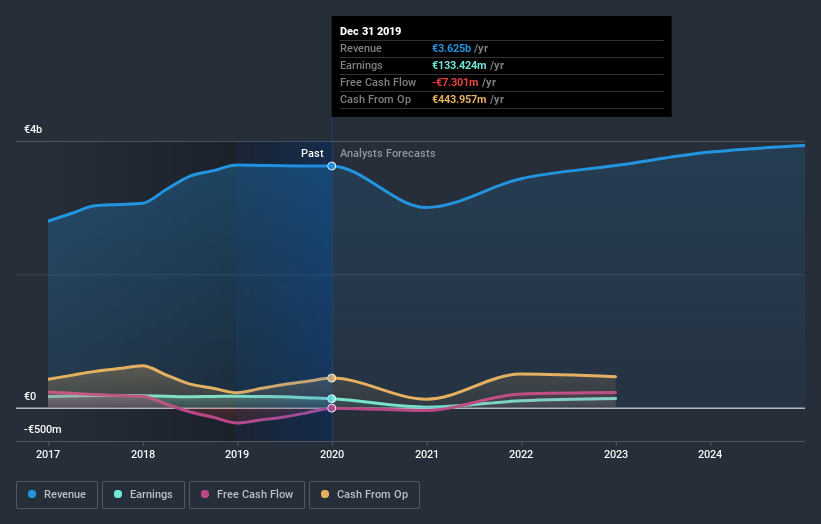Click the blue Revenue data point at 2020
The width and height of the screenshot is (821, 524).
pos(331,166)
